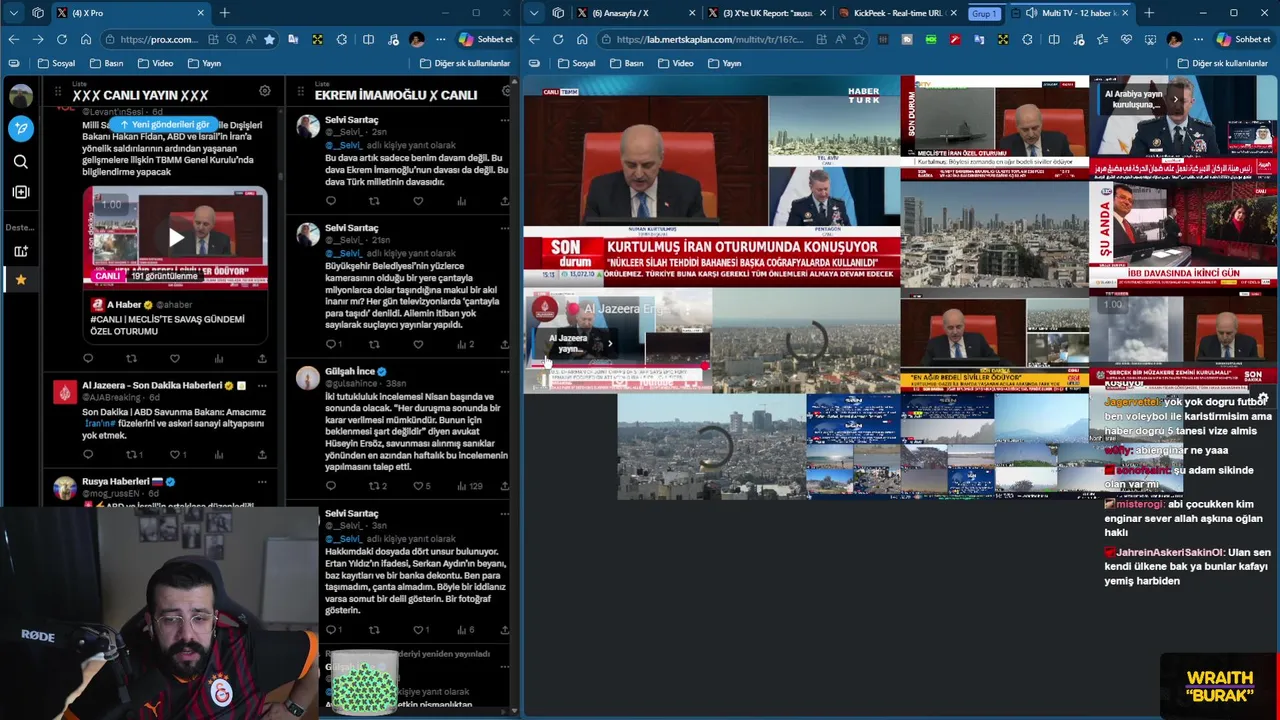Like the Al Jazeera ABD Savunma Bakanı post
The image size is (1280, 720).
pyautogui.click(x=174, y=454)
